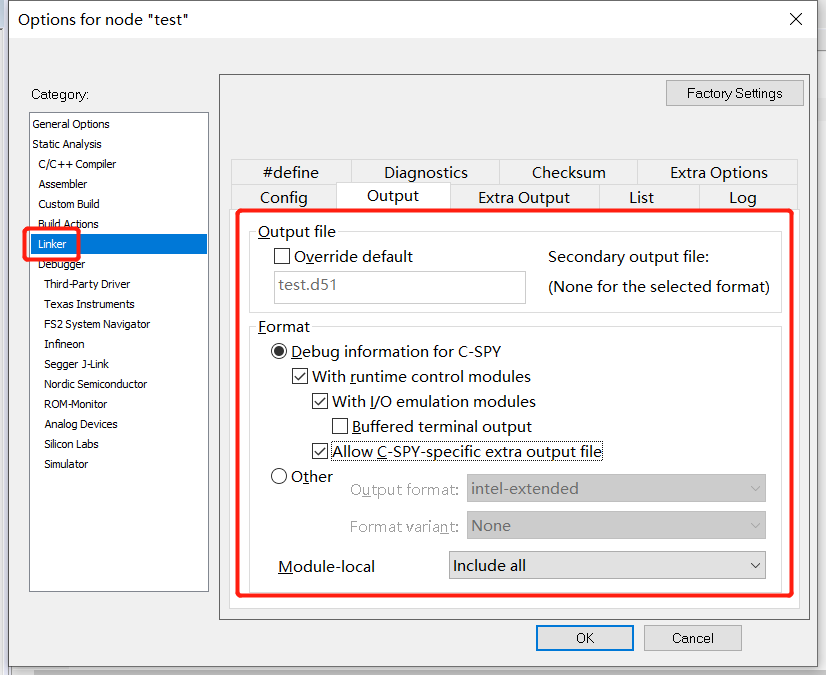Open the Extra Output tab

tap(524, 197)
